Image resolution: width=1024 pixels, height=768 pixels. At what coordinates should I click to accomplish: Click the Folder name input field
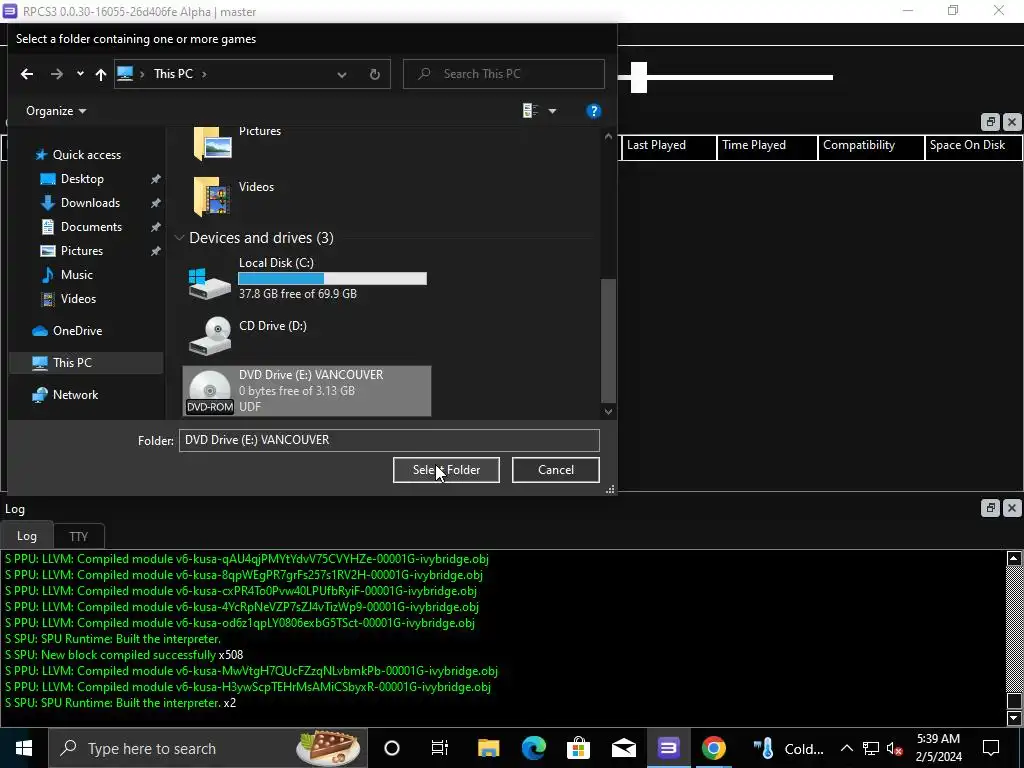pyautogui.click(x=389, y=440)
